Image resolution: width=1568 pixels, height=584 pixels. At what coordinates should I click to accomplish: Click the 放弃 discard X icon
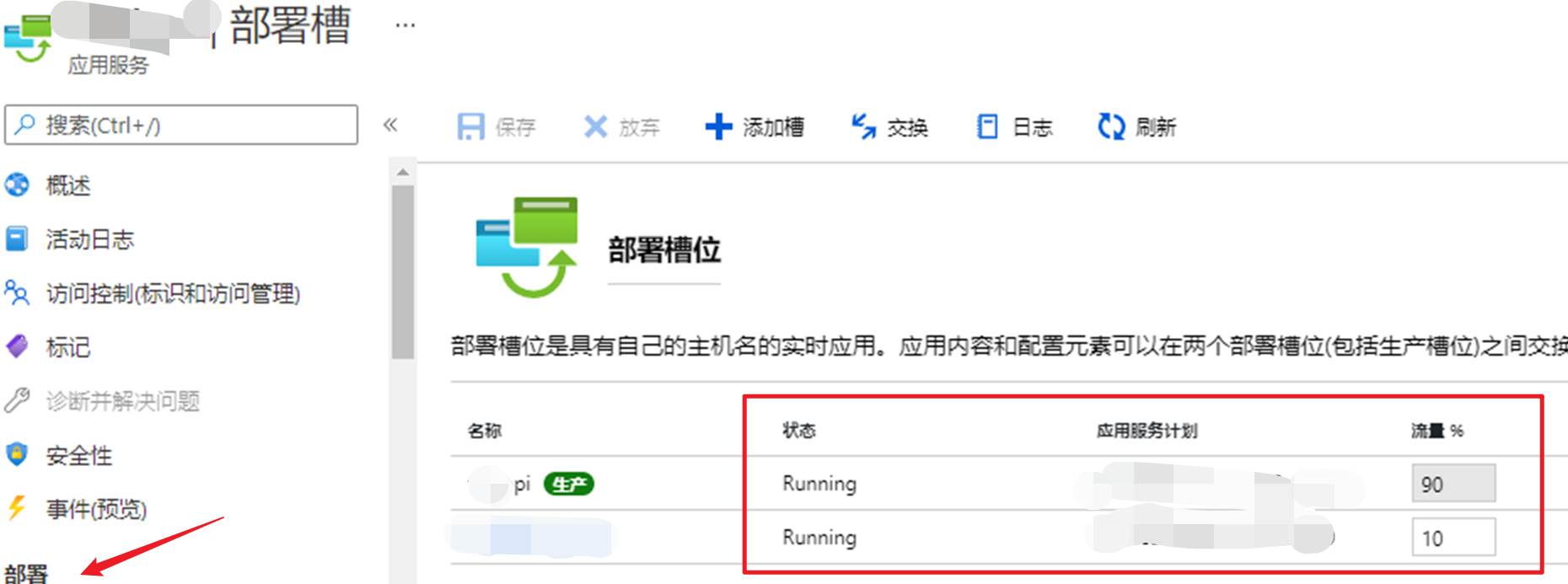tap(595, 127)
